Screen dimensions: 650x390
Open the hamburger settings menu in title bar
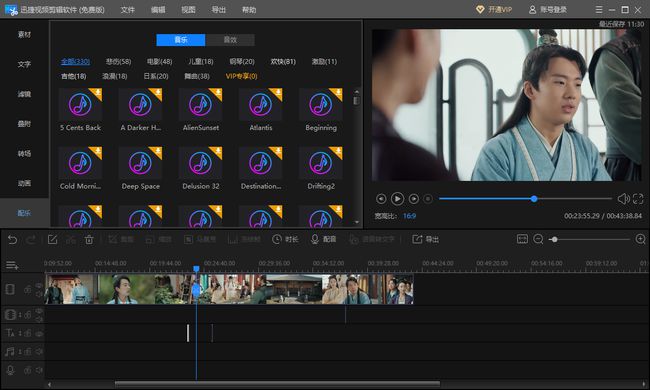[599, 10]
